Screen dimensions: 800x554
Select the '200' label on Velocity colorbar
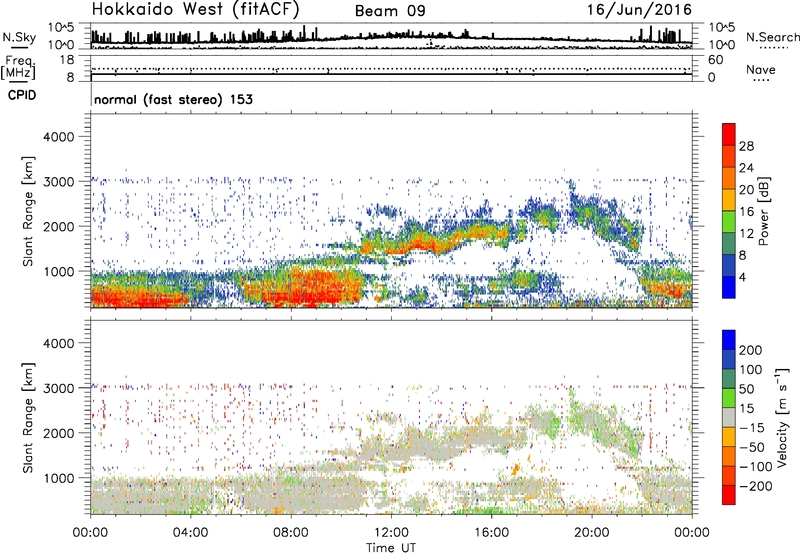pyautogui.click(x=751, y=350)
